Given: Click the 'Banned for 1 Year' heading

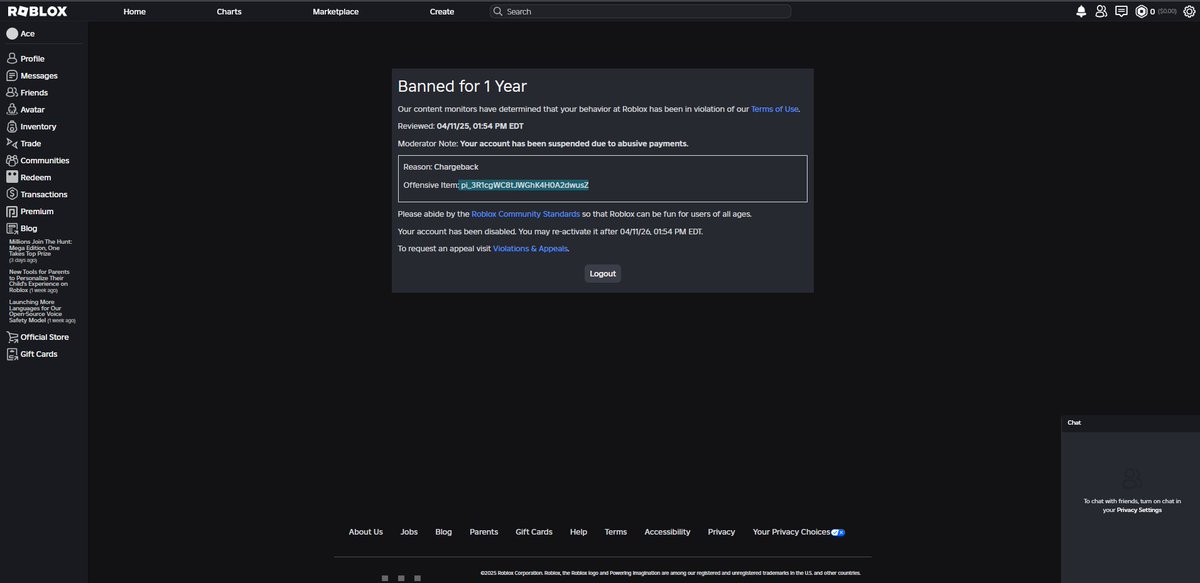Looking at the screenshot, I should point(462,87).
